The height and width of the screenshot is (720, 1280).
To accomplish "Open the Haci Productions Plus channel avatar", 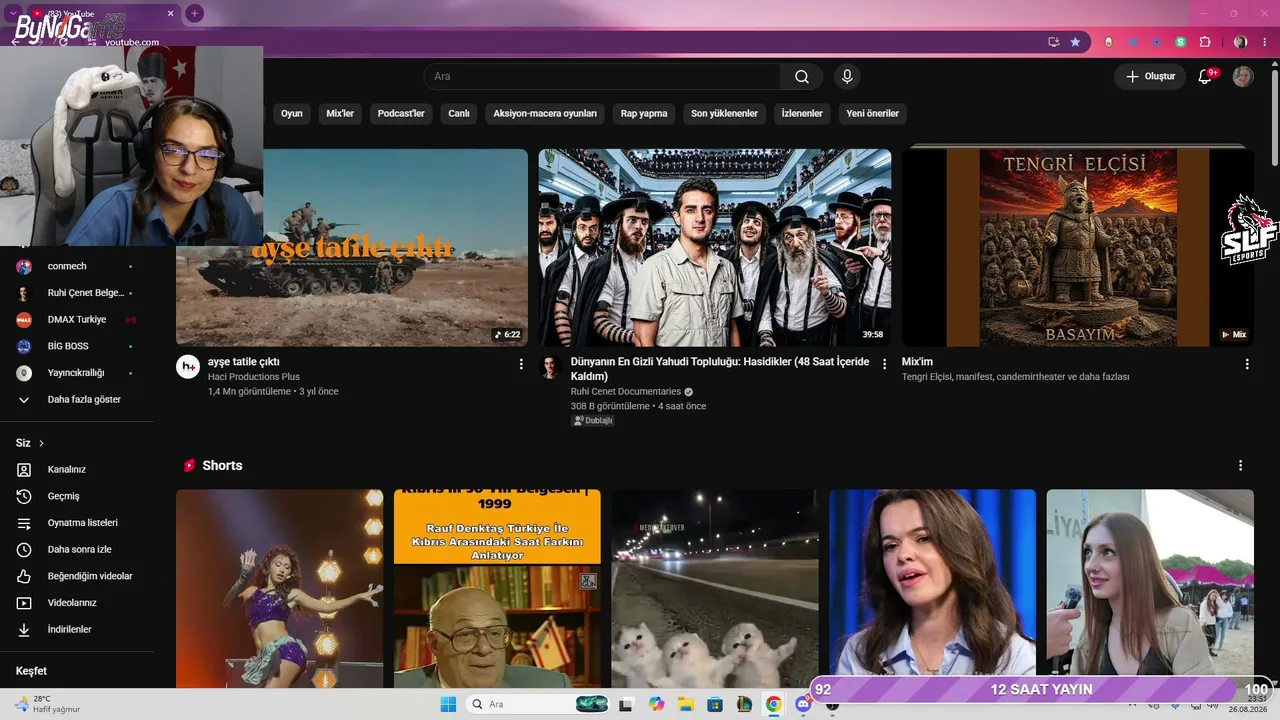I will tap(188, 367).
